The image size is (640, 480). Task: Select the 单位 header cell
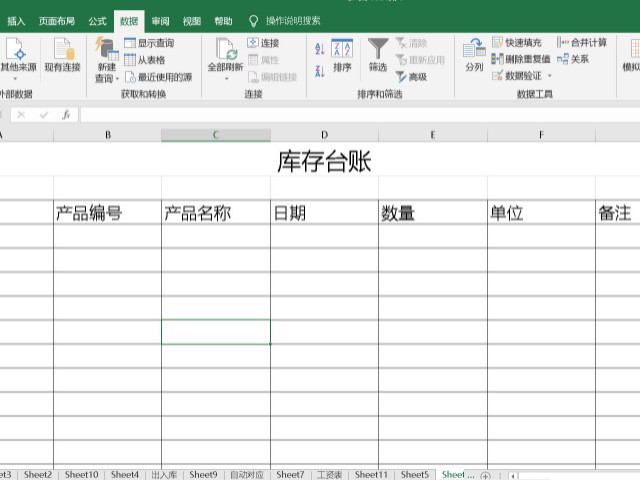click(541, 212)
